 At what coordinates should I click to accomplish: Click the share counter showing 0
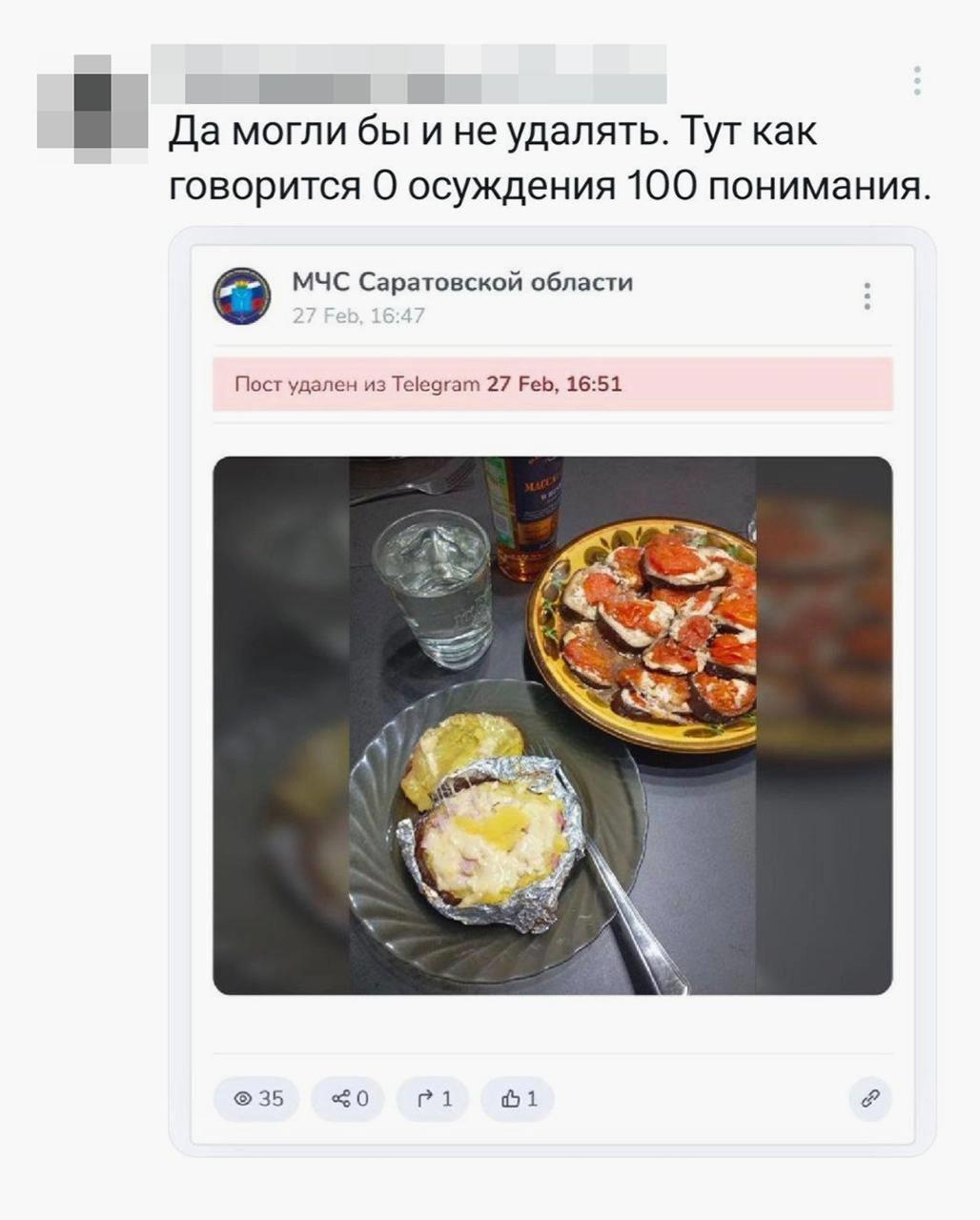pyautogui.click(x=349, y=1099)
